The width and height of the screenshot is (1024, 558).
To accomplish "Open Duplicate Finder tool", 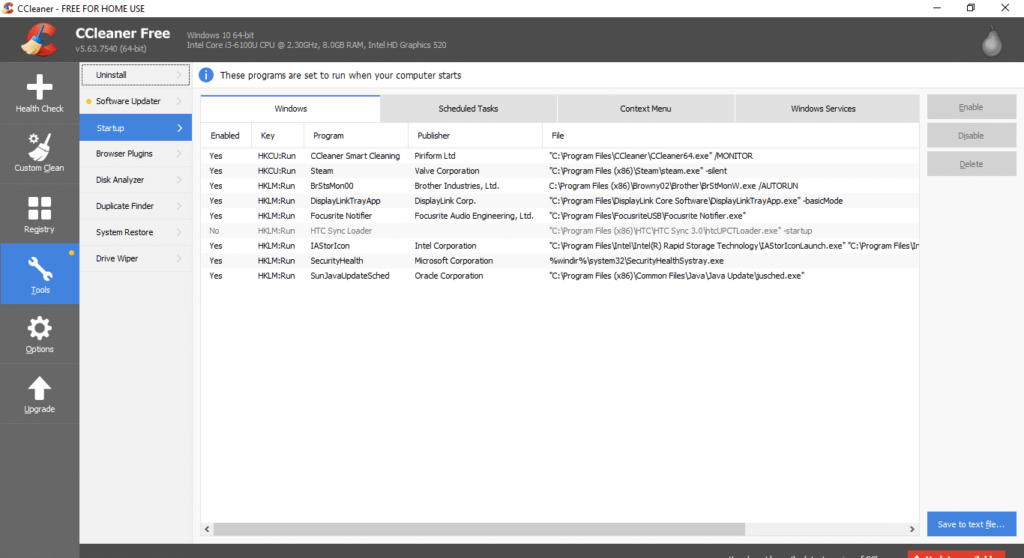I will point(136,206).
